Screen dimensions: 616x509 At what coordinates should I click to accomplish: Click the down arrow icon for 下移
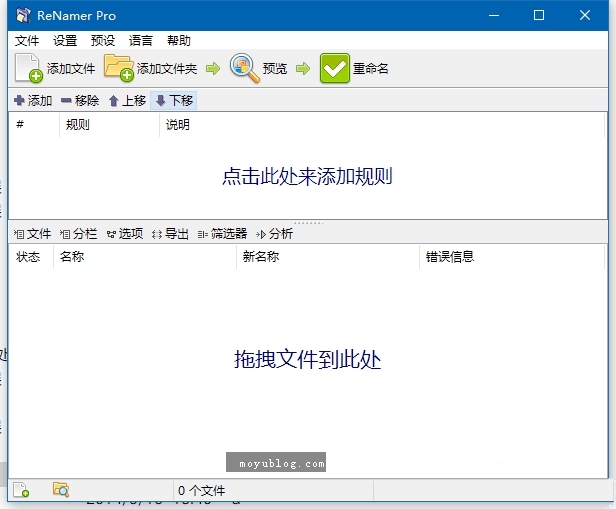pyautogui.click(x=160, y=101)
